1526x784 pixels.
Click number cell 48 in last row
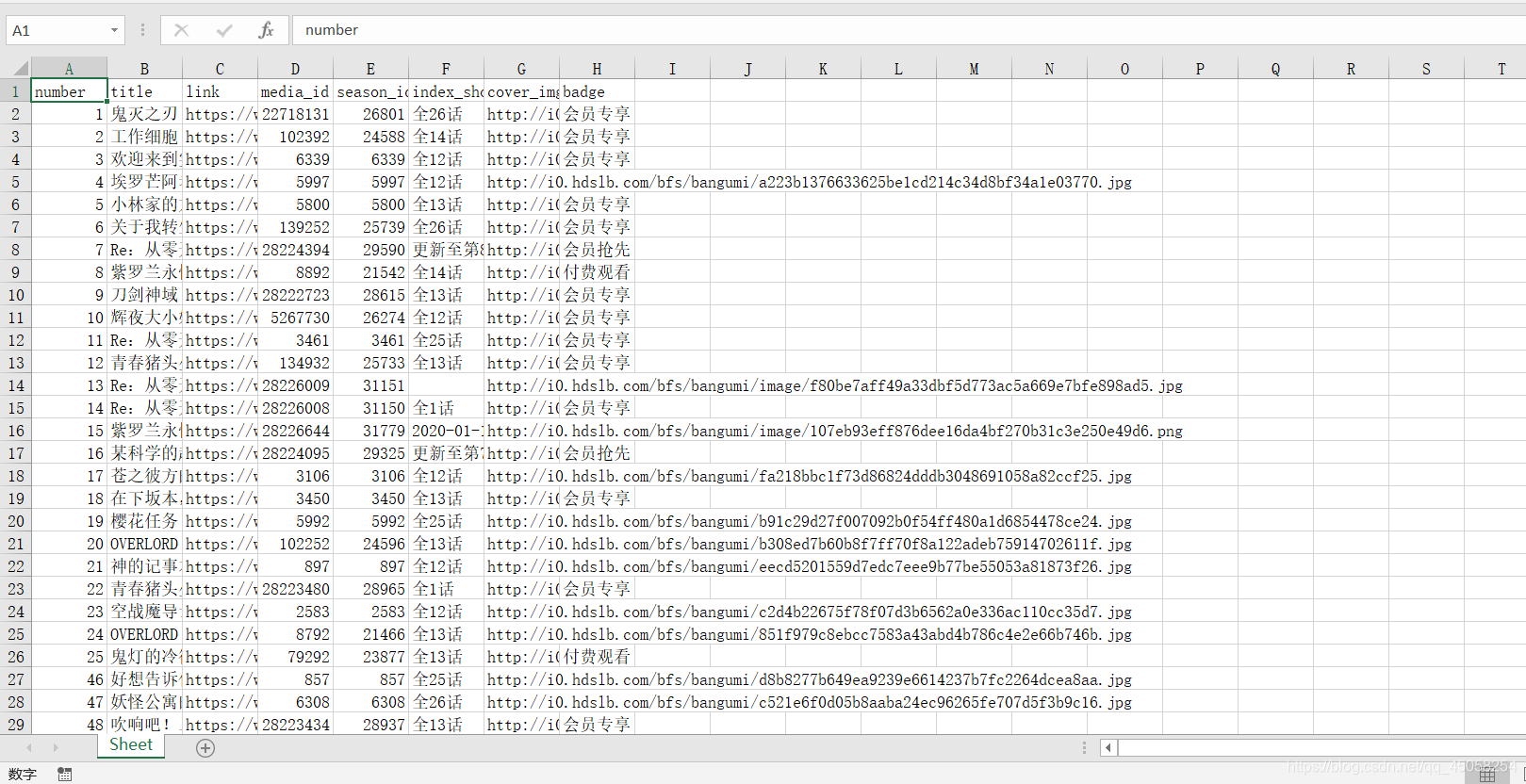69,725
